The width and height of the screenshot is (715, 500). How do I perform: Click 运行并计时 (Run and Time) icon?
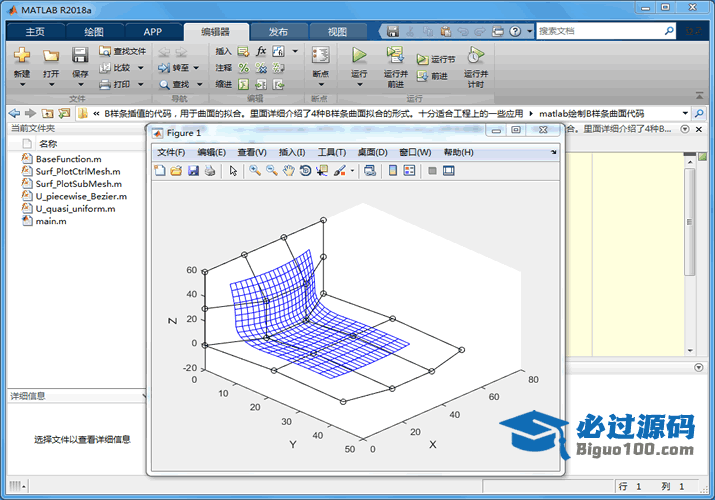(476, 55)
